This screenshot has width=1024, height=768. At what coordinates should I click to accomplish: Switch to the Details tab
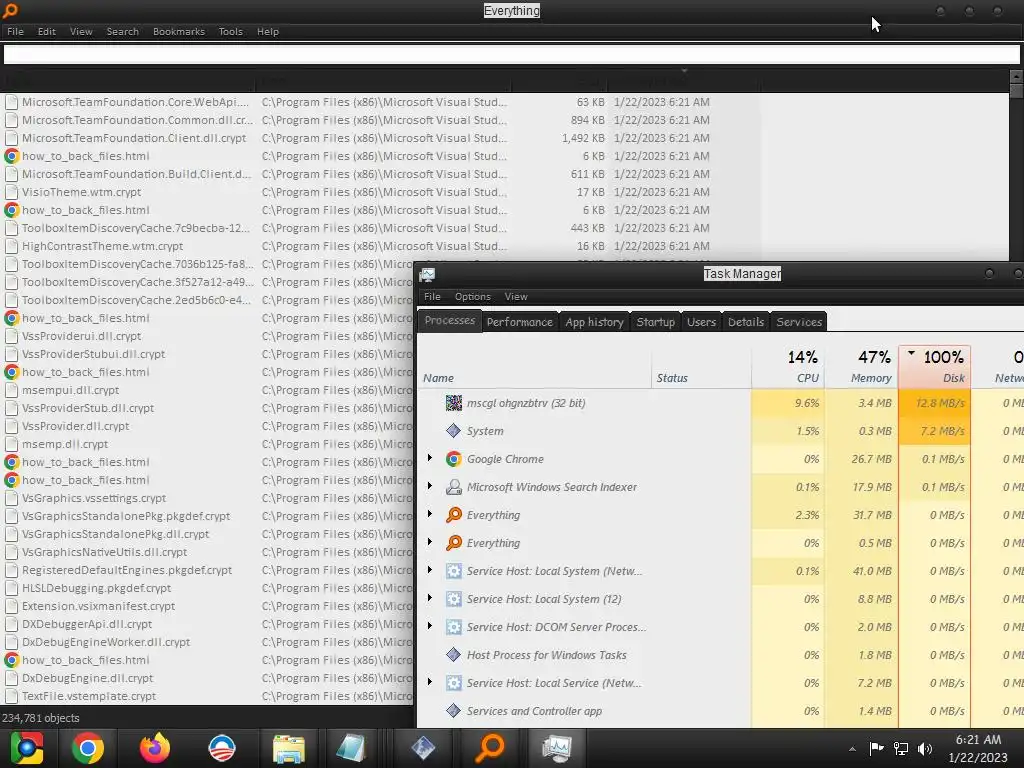[x=746, y=322]
